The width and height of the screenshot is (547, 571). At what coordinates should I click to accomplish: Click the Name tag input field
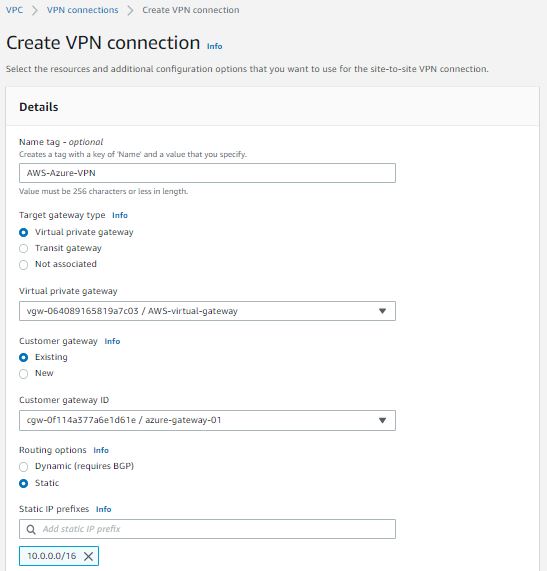[207, 173]
